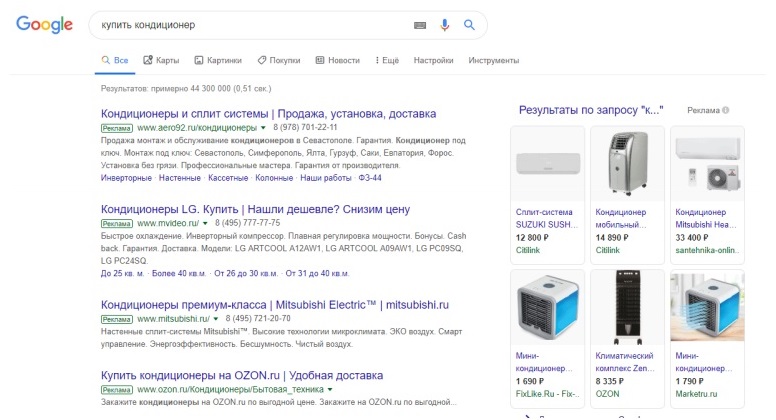Open the Покупки tab

[279, 60]
